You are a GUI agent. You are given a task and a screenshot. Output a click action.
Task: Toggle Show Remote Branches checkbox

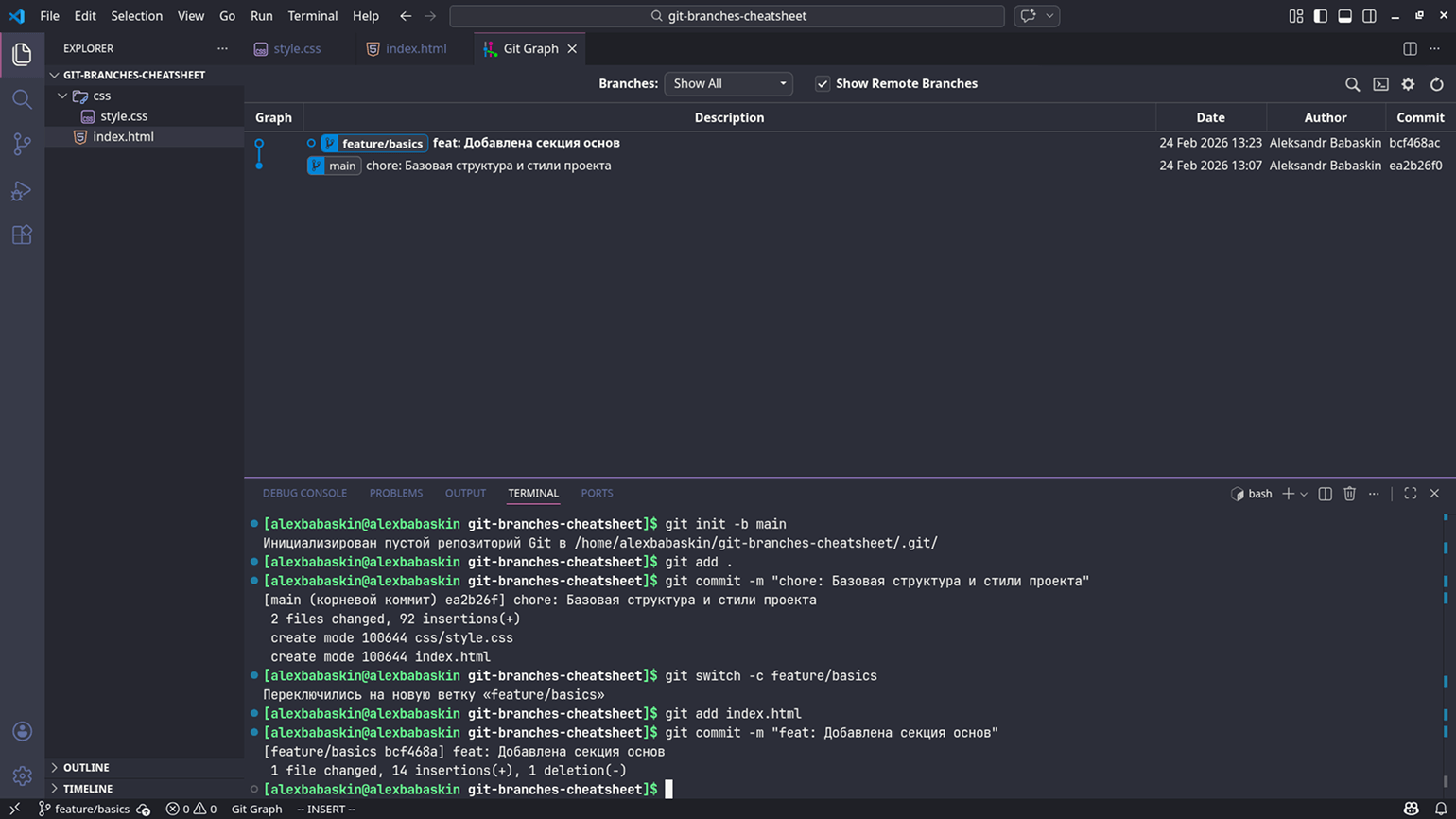click(823, 84)
